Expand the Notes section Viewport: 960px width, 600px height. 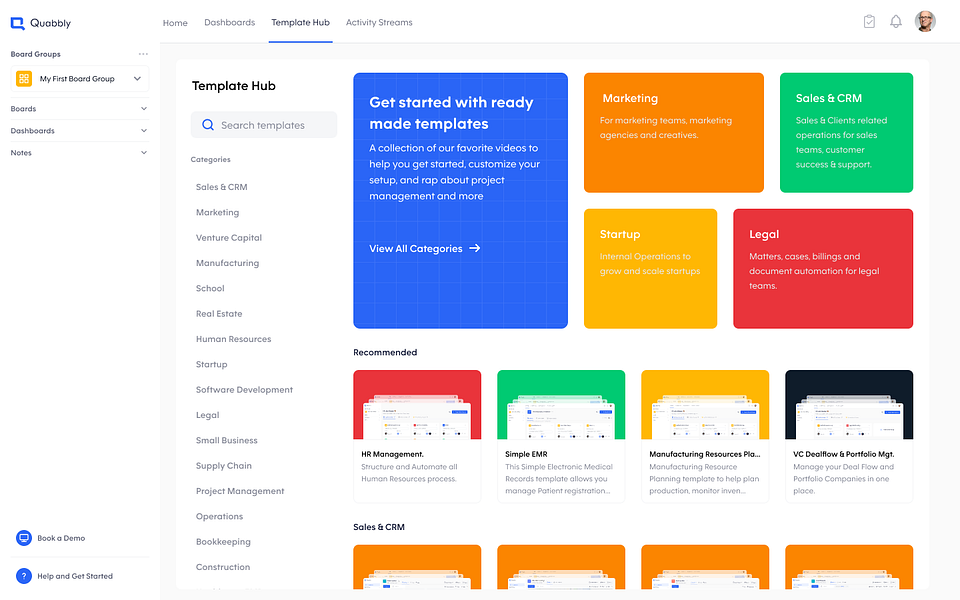point(79,152)
